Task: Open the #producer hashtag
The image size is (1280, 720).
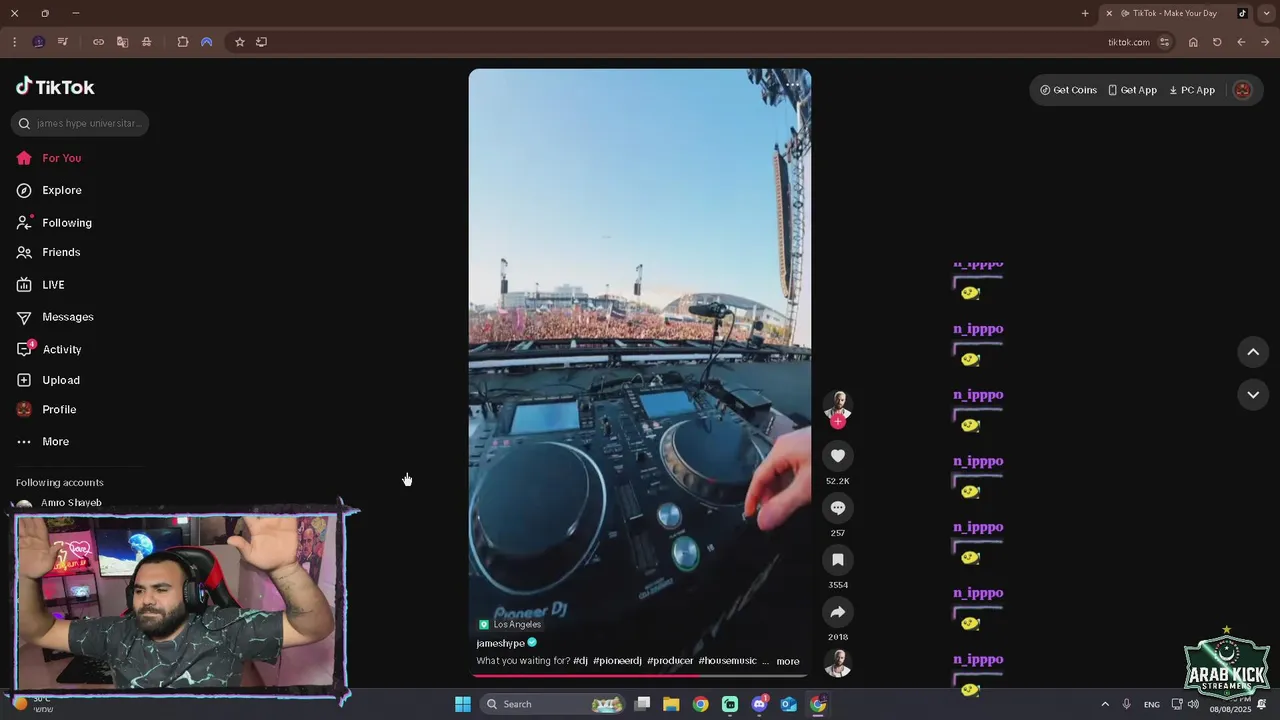Action: pos(670,661)
